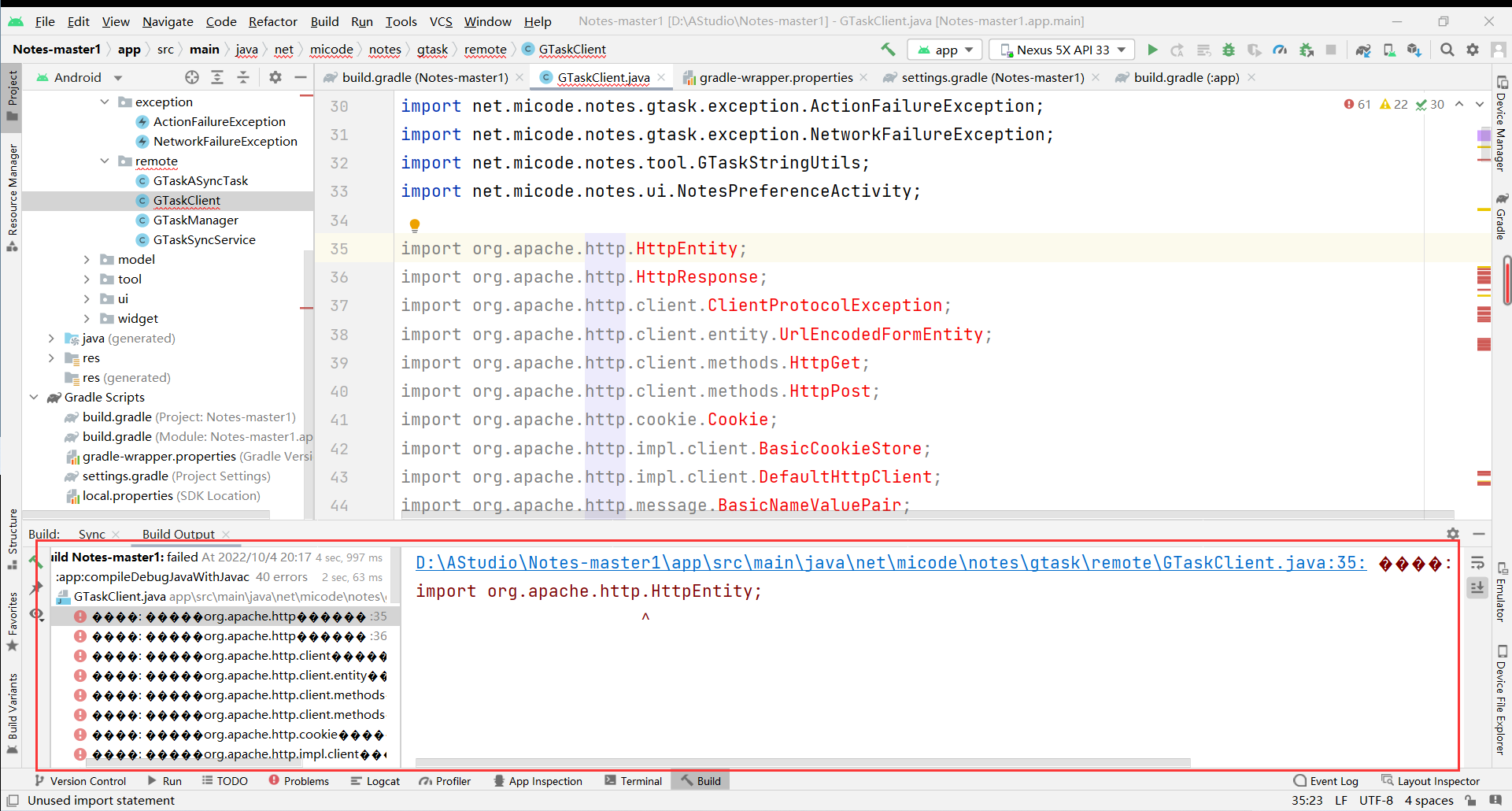Open the Layout Inspector

(x=1430, y=781)
